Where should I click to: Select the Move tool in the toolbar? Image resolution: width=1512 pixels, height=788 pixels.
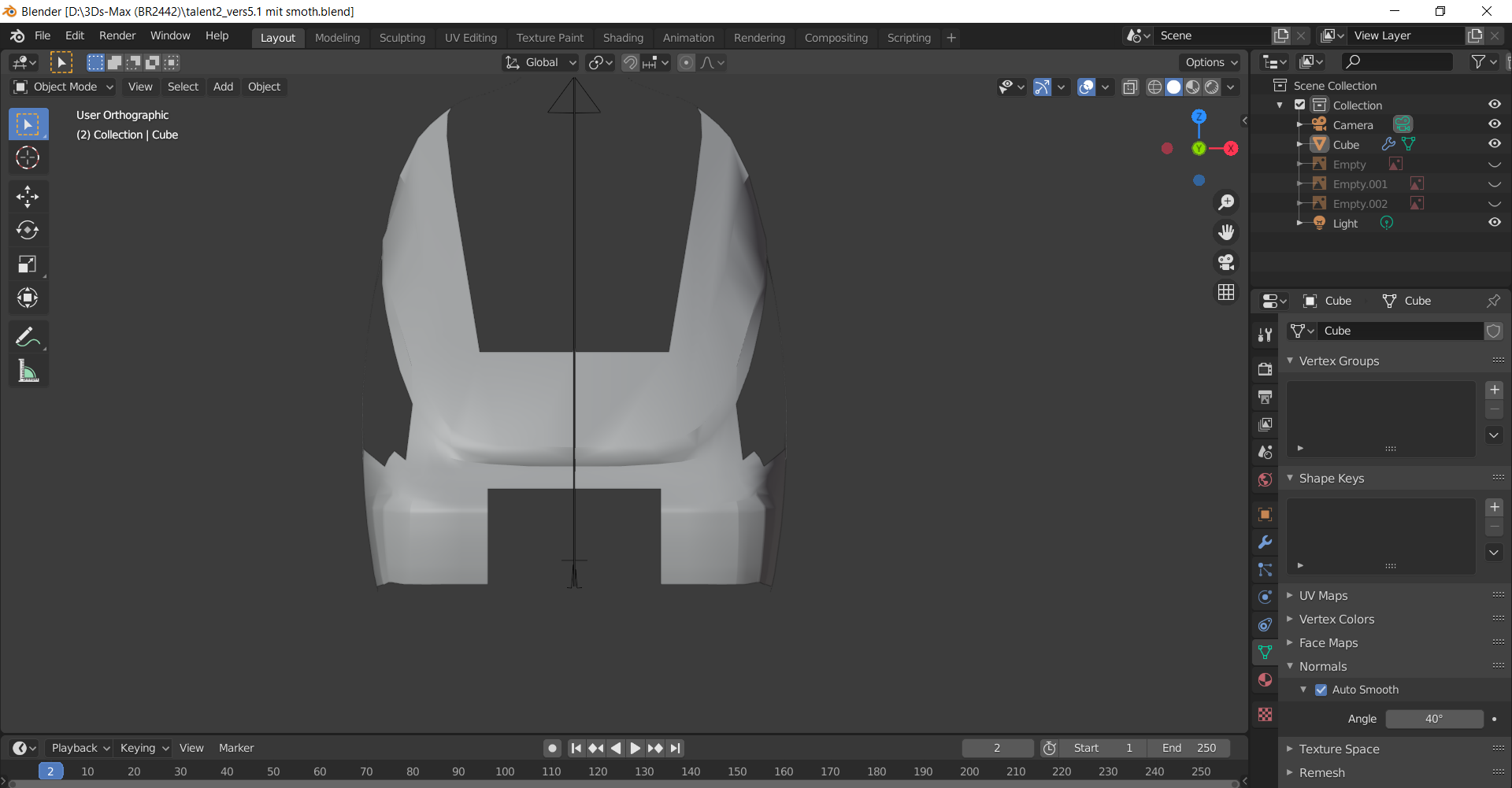click(28, 196)
